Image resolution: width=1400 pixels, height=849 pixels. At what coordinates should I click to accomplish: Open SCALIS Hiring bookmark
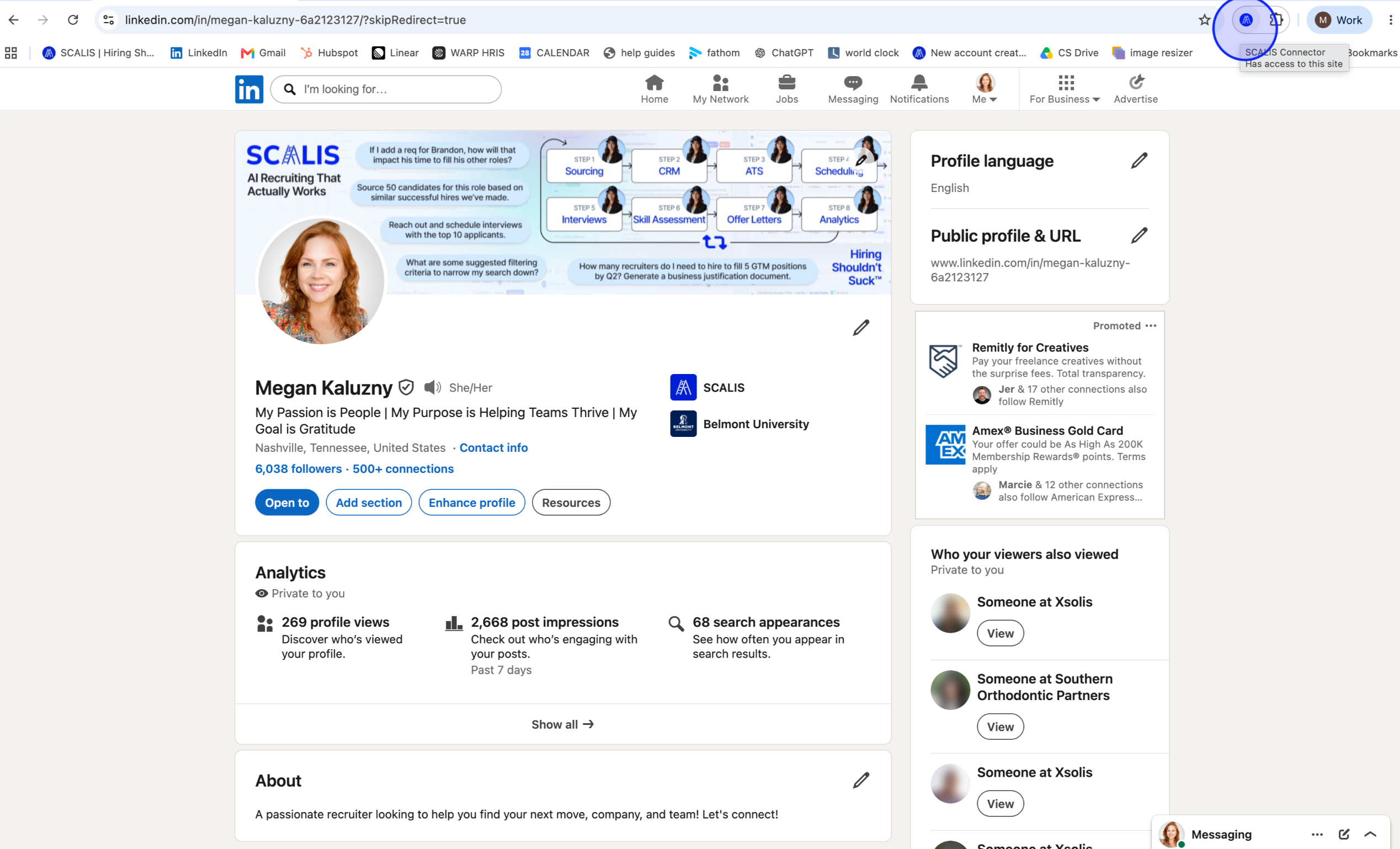[x=98, y=53]
